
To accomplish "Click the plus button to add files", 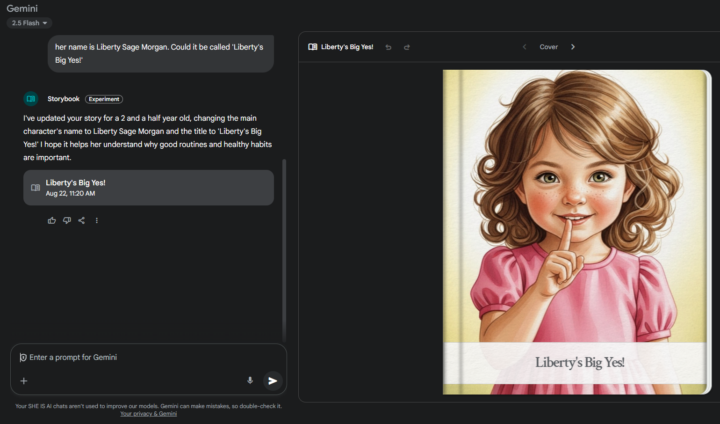I will tap(24, 381).
